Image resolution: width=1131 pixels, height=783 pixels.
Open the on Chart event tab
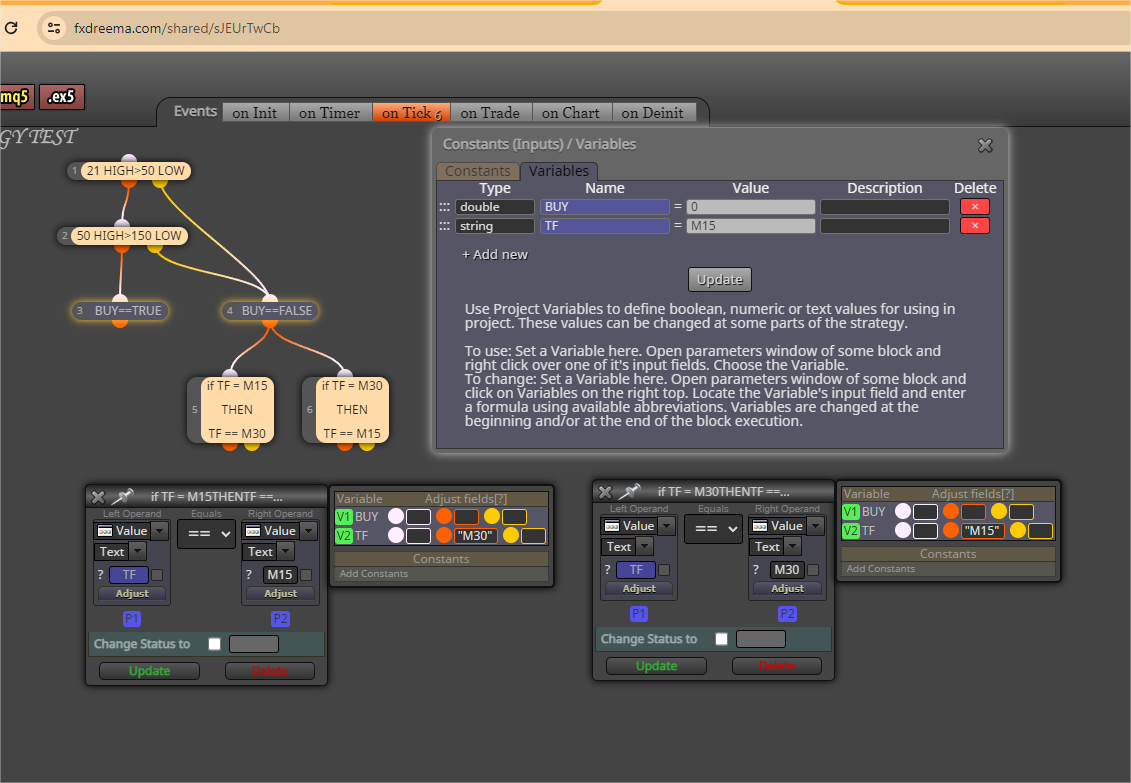[571, 112]
